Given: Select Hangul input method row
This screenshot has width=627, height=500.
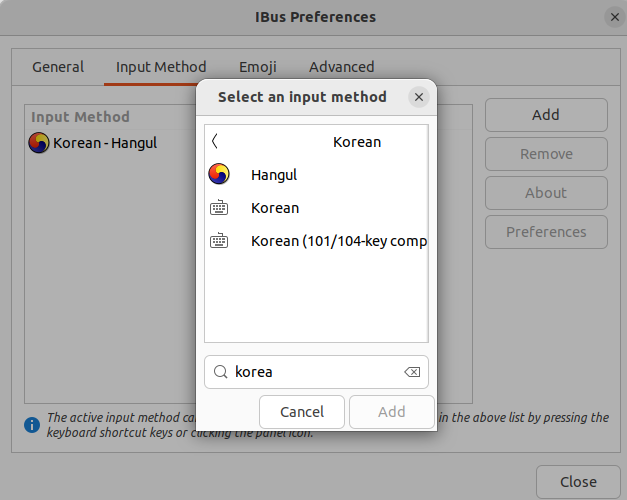Looking at the screenshot, I should pos(316,174).
